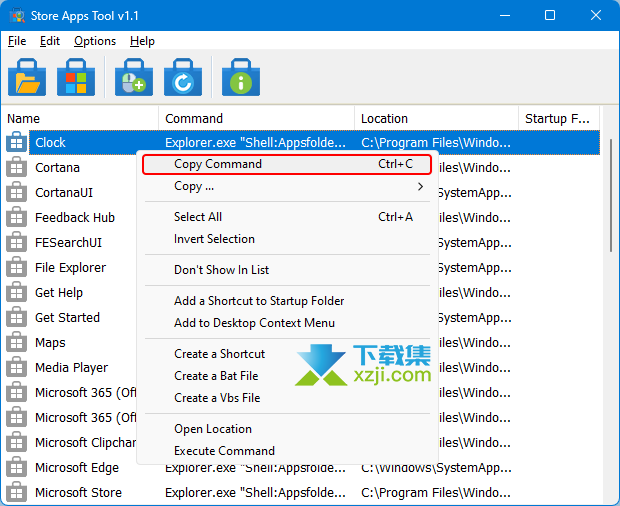Sort by the Command column header
620x506 pixels.
pyautogui.click(x=256, y=119)
